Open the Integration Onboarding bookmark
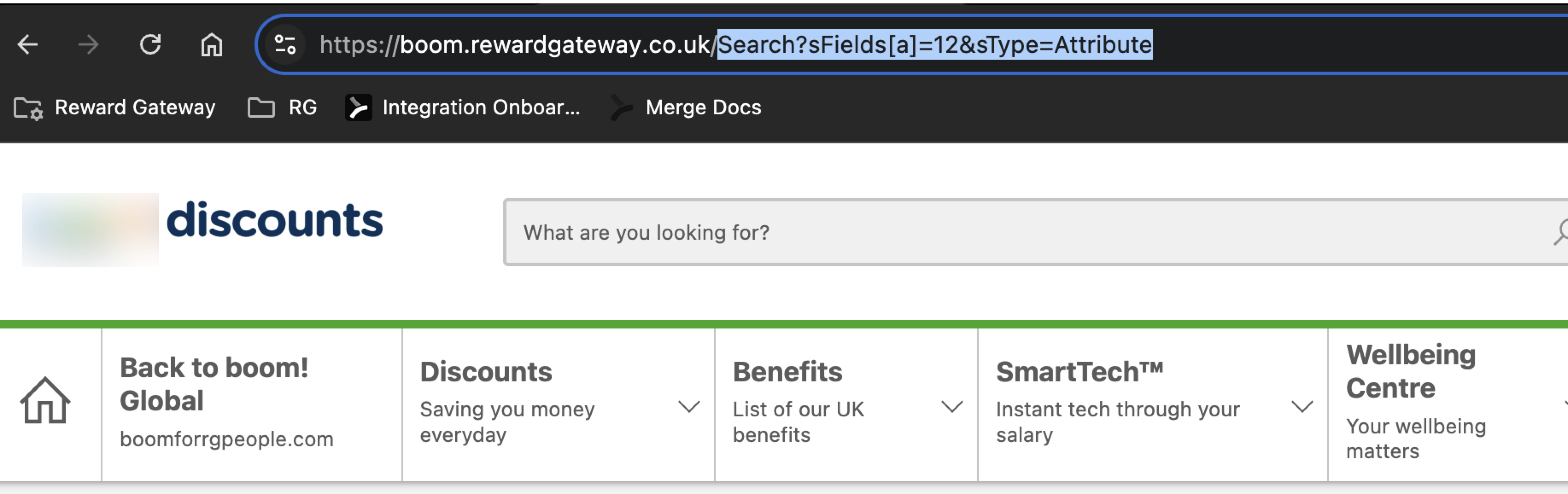Screen dimensions: 1568x494 pos(463,108)
